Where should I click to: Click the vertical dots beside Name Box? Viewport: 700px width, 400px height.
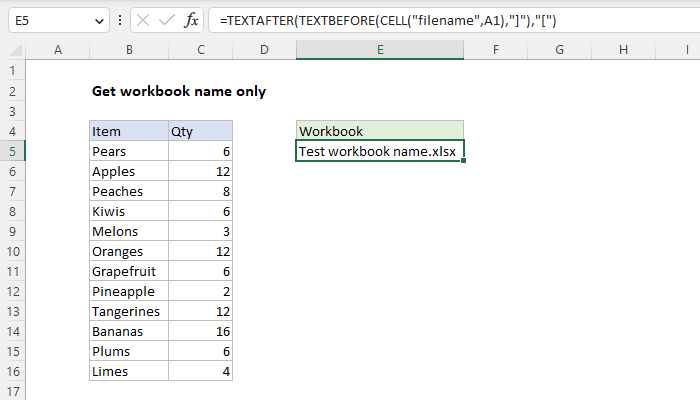[120, 20]
